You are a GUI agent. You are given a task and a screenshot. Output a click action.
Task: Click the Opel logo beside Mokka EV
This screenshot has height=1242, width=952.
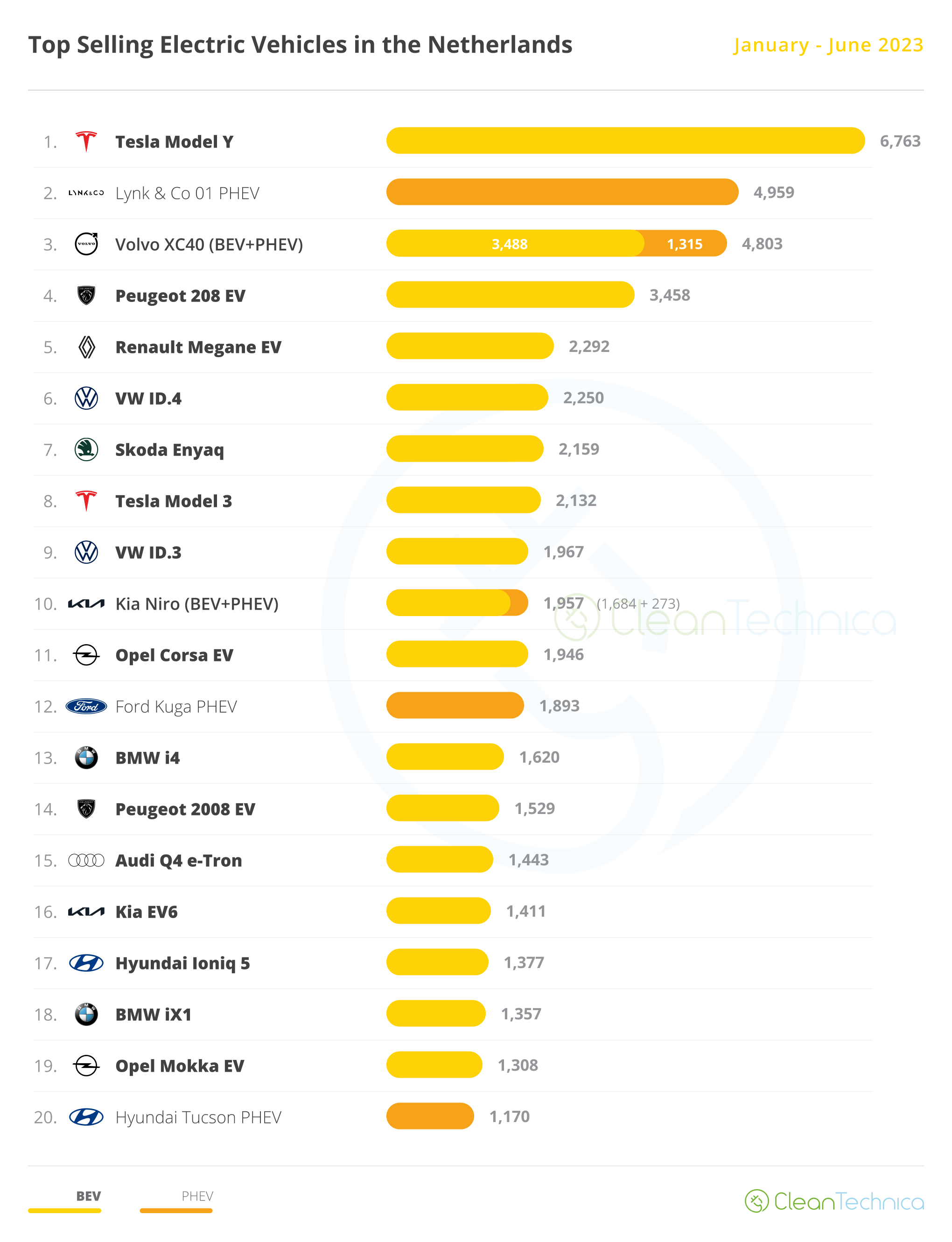click(x=86, y=1065)
